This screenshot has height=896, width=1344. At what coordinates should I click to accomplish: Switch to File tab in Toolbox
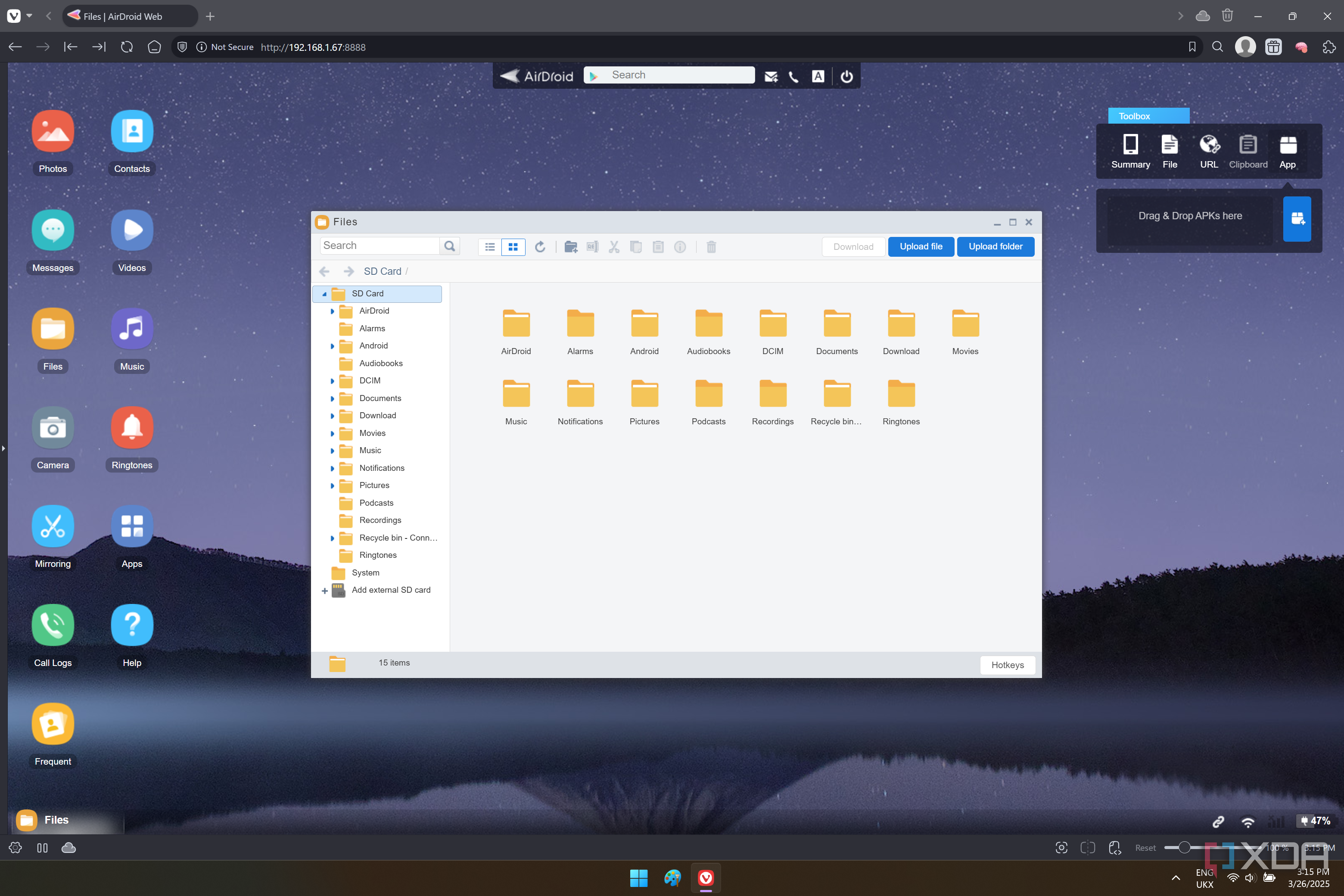point(1170,152)
